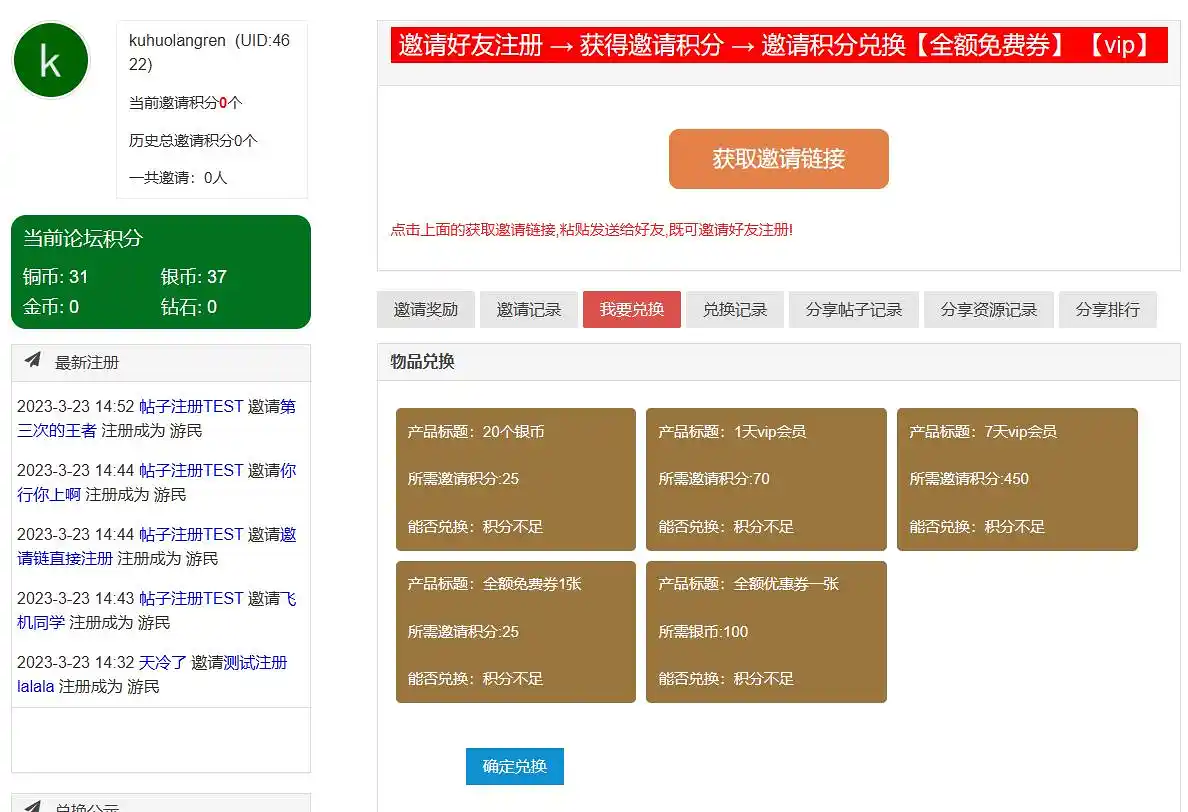Screen dimensions: 1188x812
Task: Choose the 1天vip会员 product card
Action: (765, 479)
